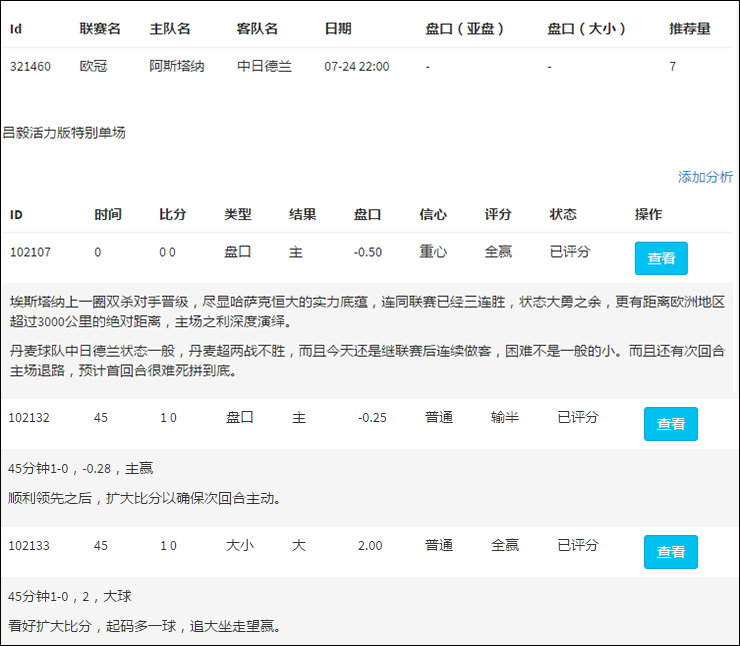Select ID cell 102132

tap(29, 418)
